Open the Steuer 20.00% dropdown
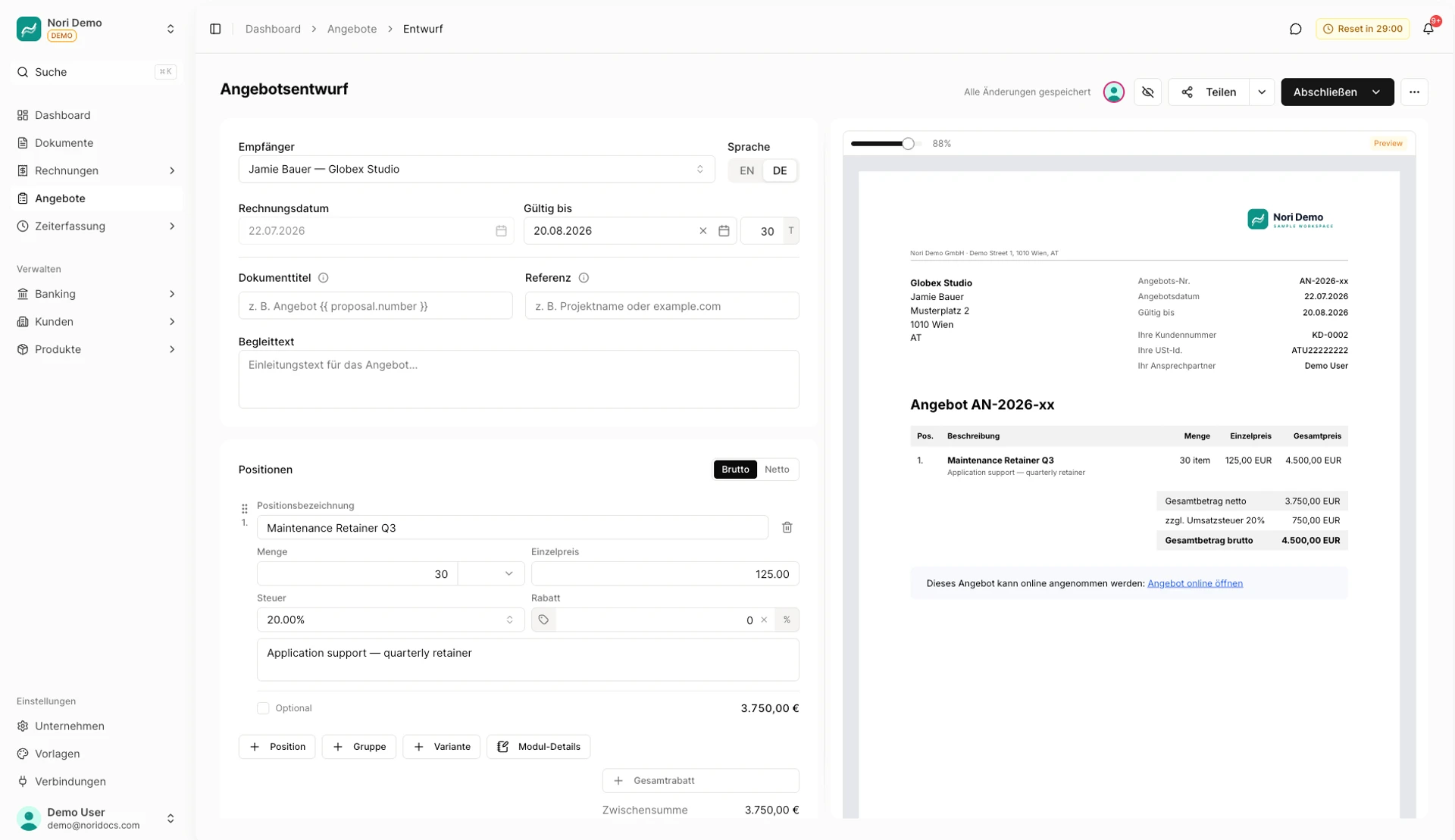This screenshot has height=840, width=1455. pyautogui.click(x=390, y=620)
